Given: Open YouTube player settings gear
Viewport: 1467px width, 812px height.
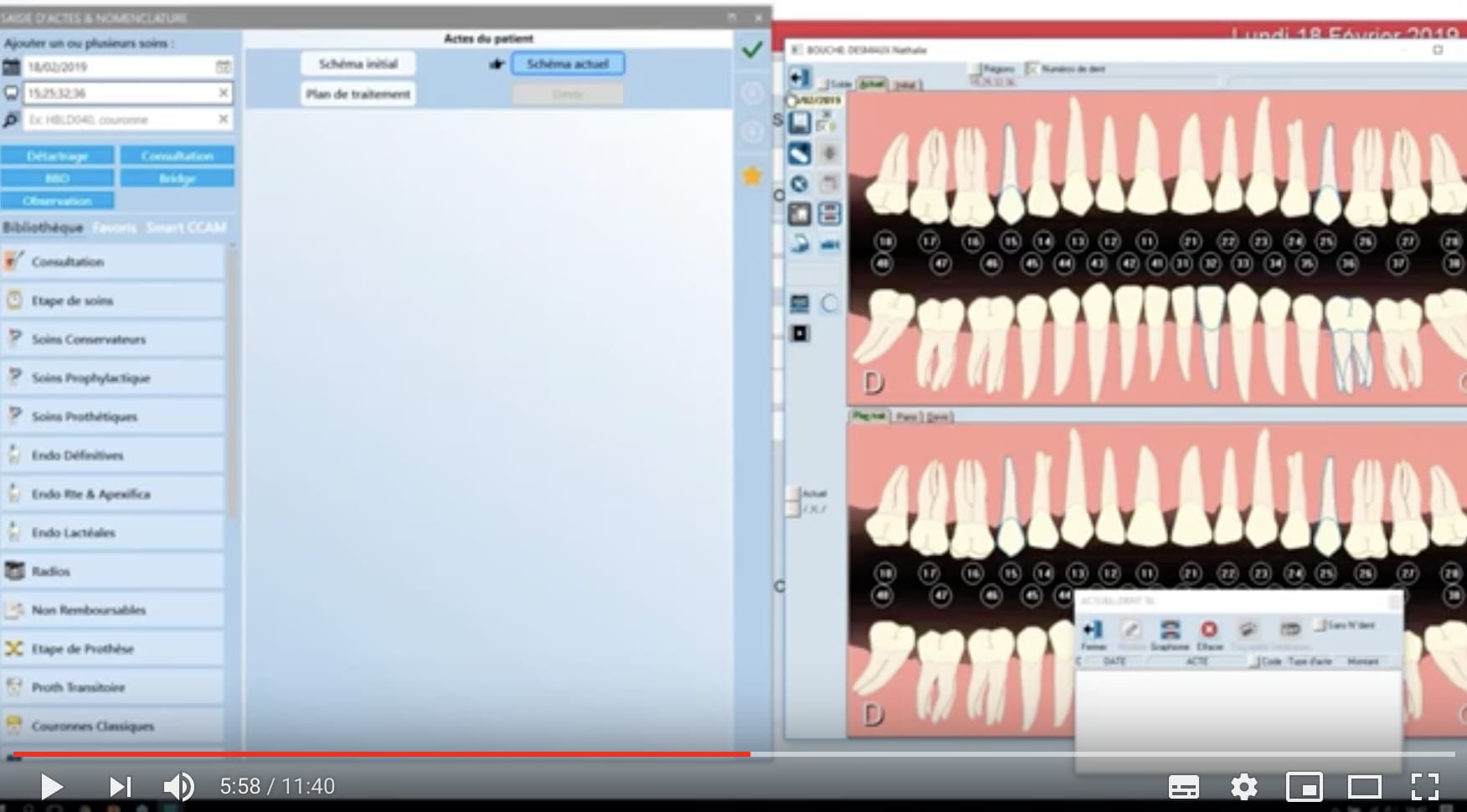Looking at the screenshot, I should click(x=1243, y=787).
